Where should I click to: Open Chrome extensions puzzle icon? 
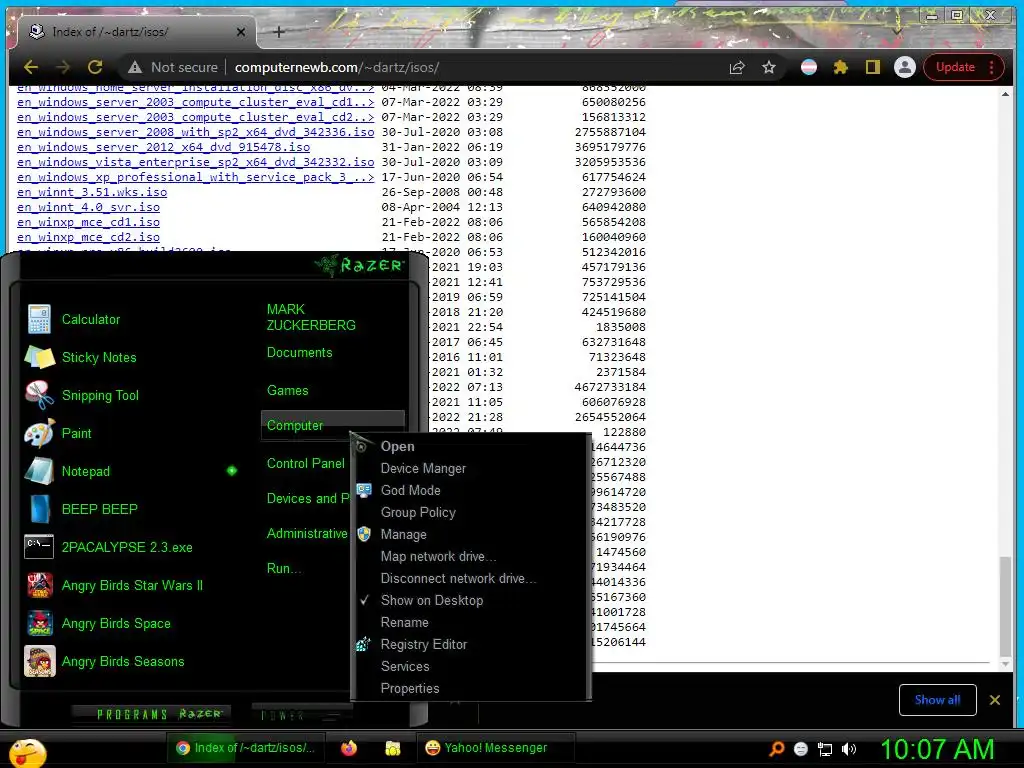click(840, 67)
